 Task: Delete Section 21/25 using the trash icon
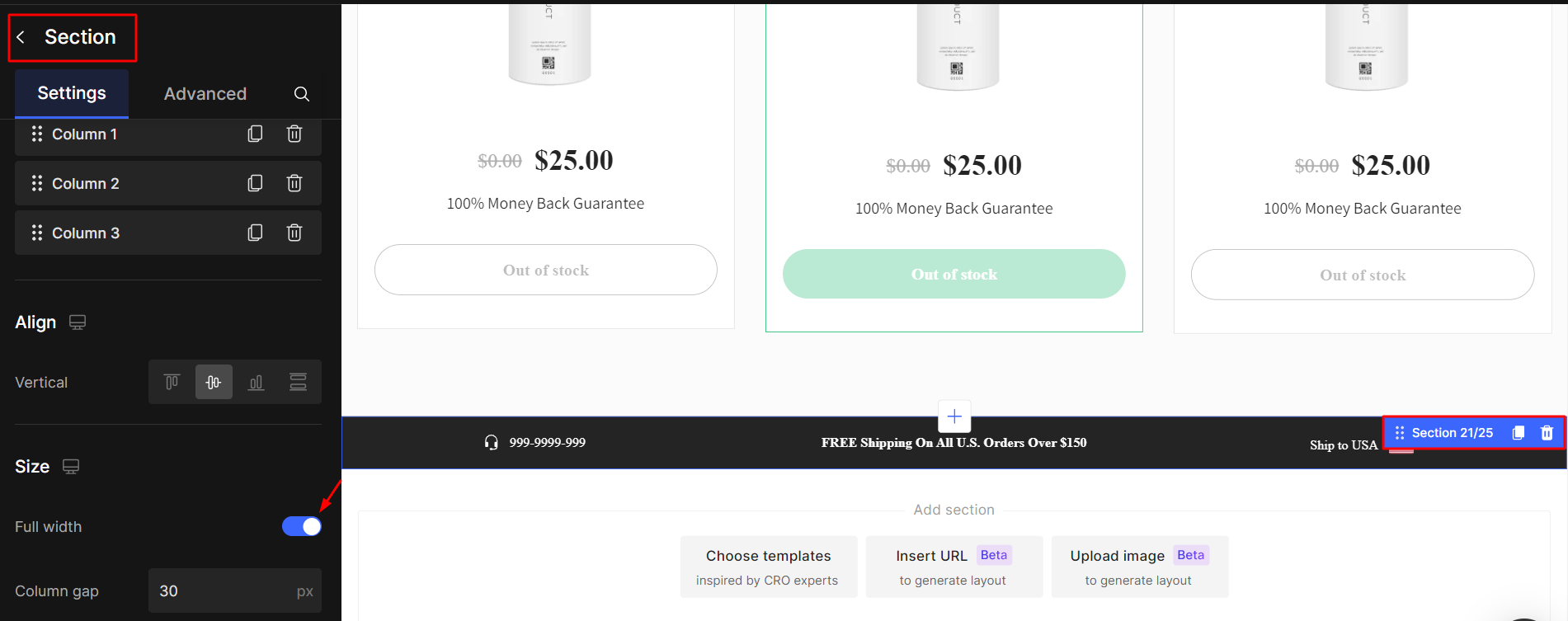point(1547,433)
